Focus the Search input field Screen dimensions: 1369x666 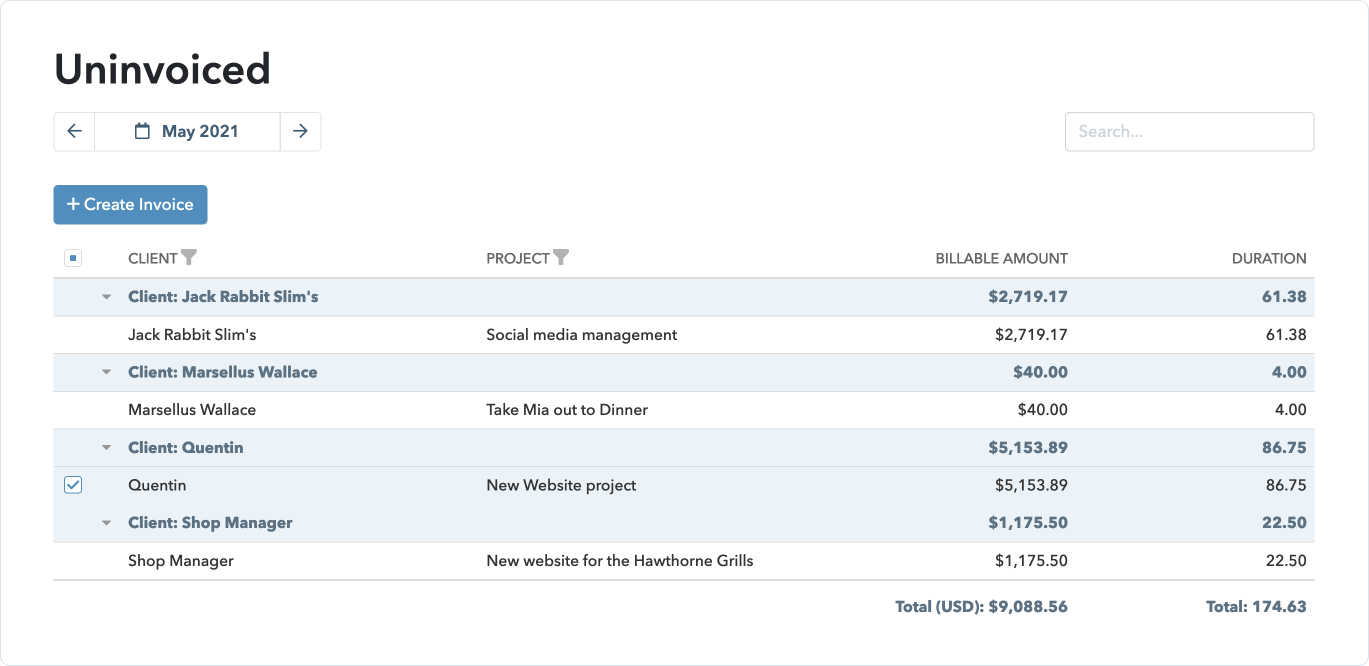pyautogui.click(x=1189, y=131)
